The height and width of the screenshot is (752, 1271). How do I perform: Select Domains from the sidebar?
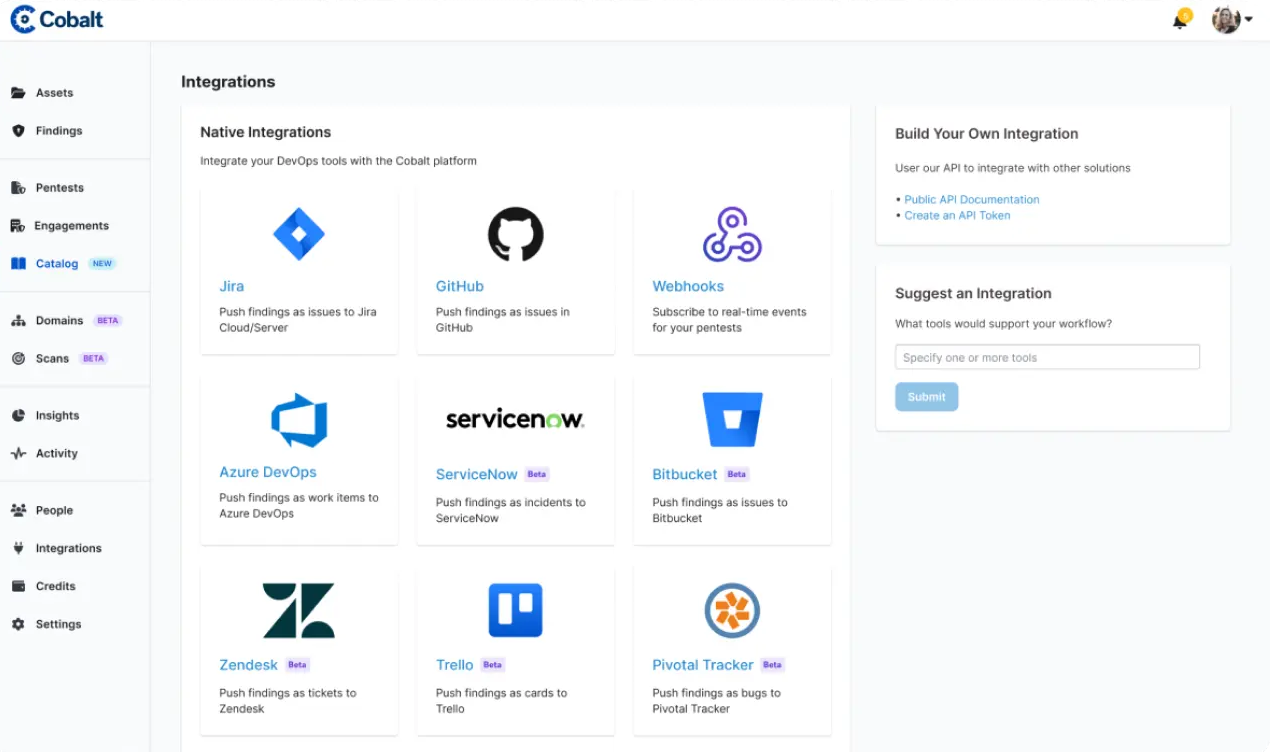pyautogui.click(x=60, y=320)
